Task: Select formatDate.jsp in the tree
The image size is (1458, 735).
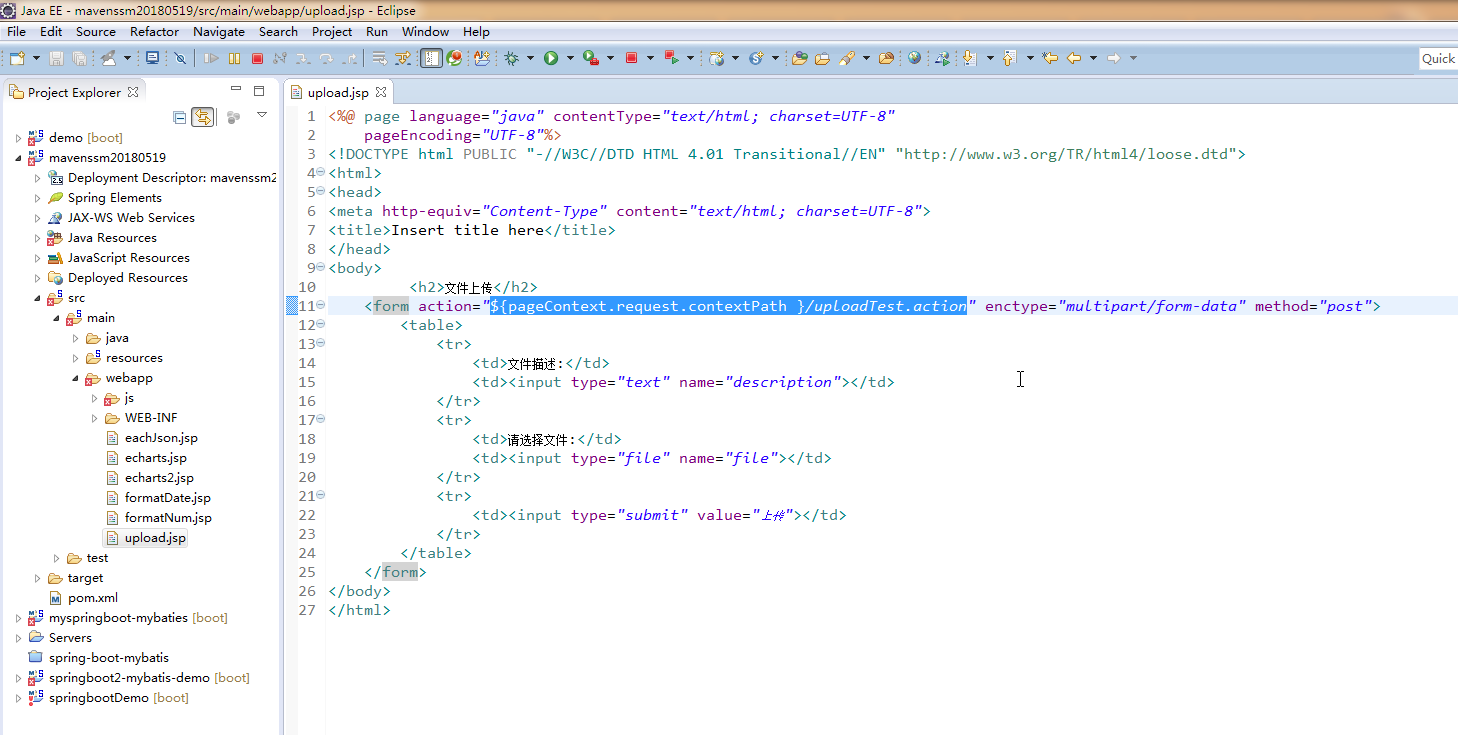Action: (x=167, y=498)
